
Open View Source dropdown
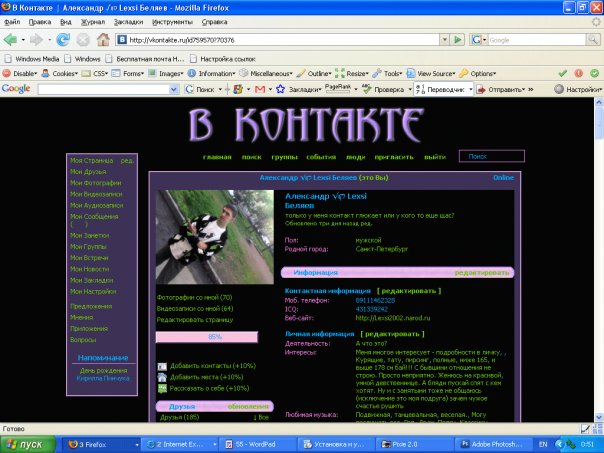coord(432,73)
